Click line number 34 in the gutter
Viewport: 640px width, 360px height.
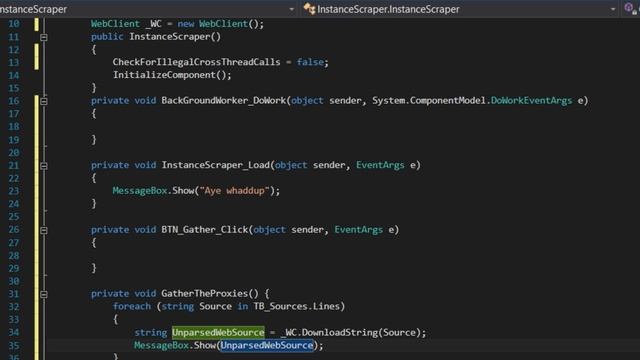click(x=14, y=333)
